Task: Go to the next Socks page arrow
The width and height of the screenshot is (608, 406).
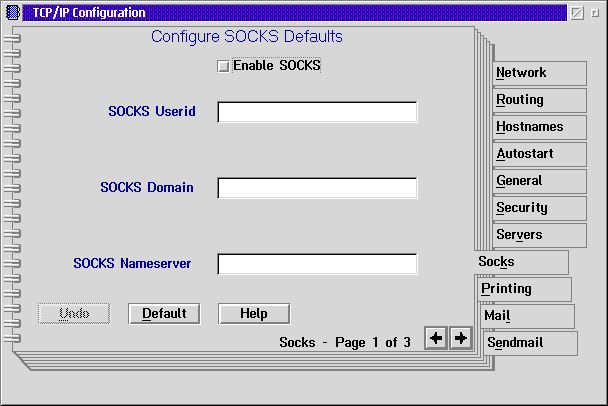Action: pos(460,338)
